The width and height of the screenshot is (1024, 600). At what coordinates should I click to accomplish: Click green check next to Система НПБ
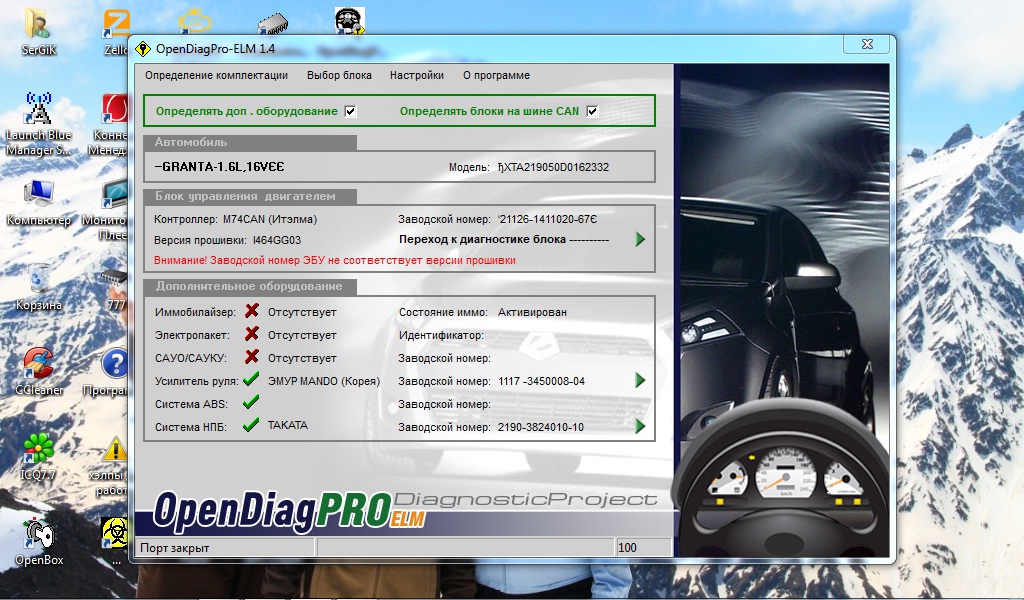click(x=251, y=425)
